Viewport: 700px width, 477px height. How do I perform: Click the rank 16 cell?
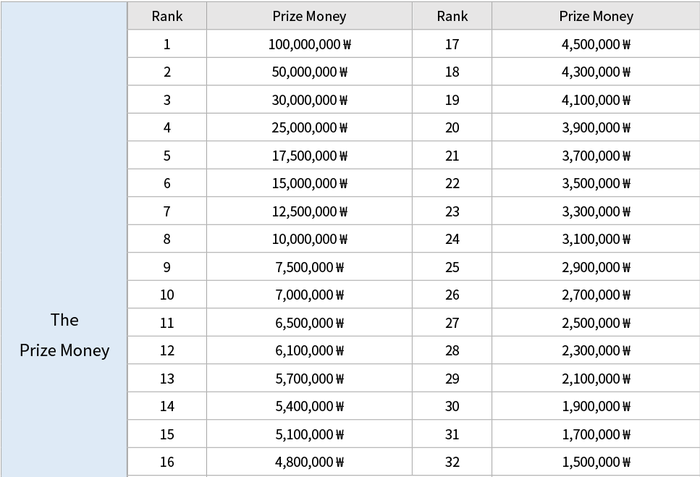click(167, 463)
